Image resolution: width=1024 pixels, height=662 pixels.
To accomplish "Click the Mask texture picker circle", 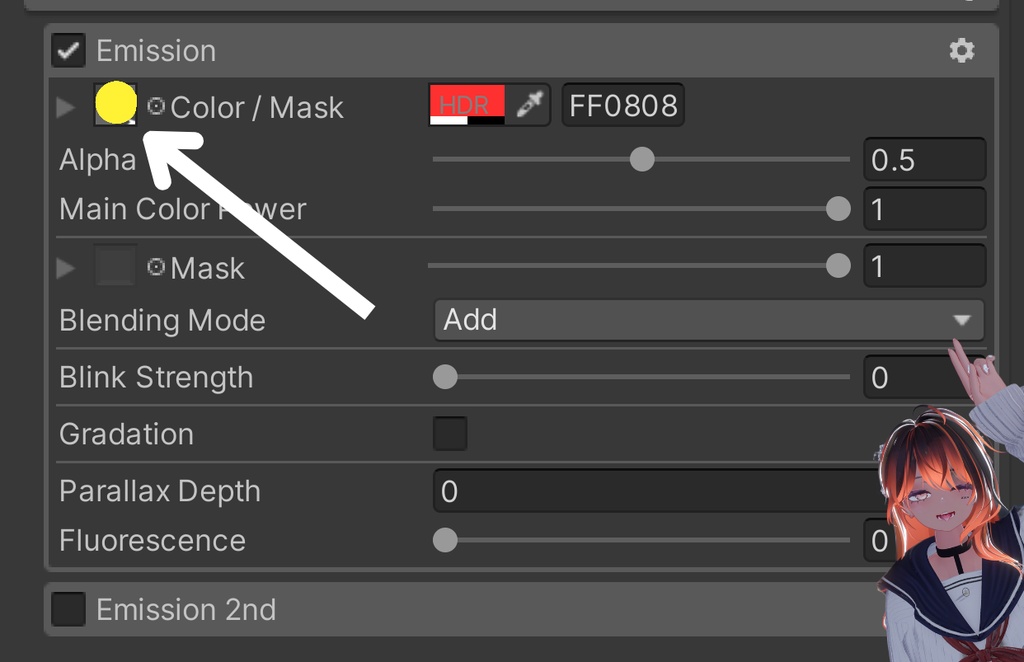I will [156, 267].
